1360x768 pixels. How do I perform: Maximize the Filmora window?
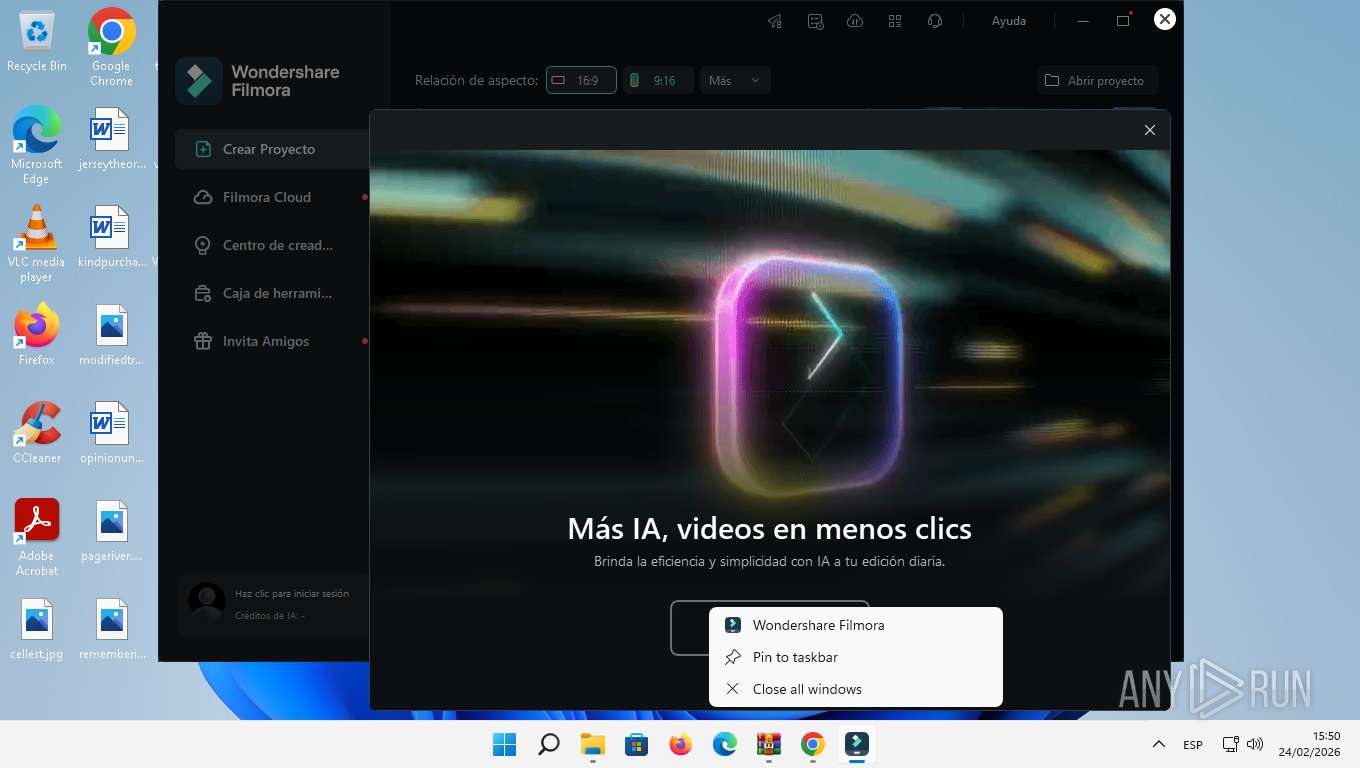coord(1123,21)
